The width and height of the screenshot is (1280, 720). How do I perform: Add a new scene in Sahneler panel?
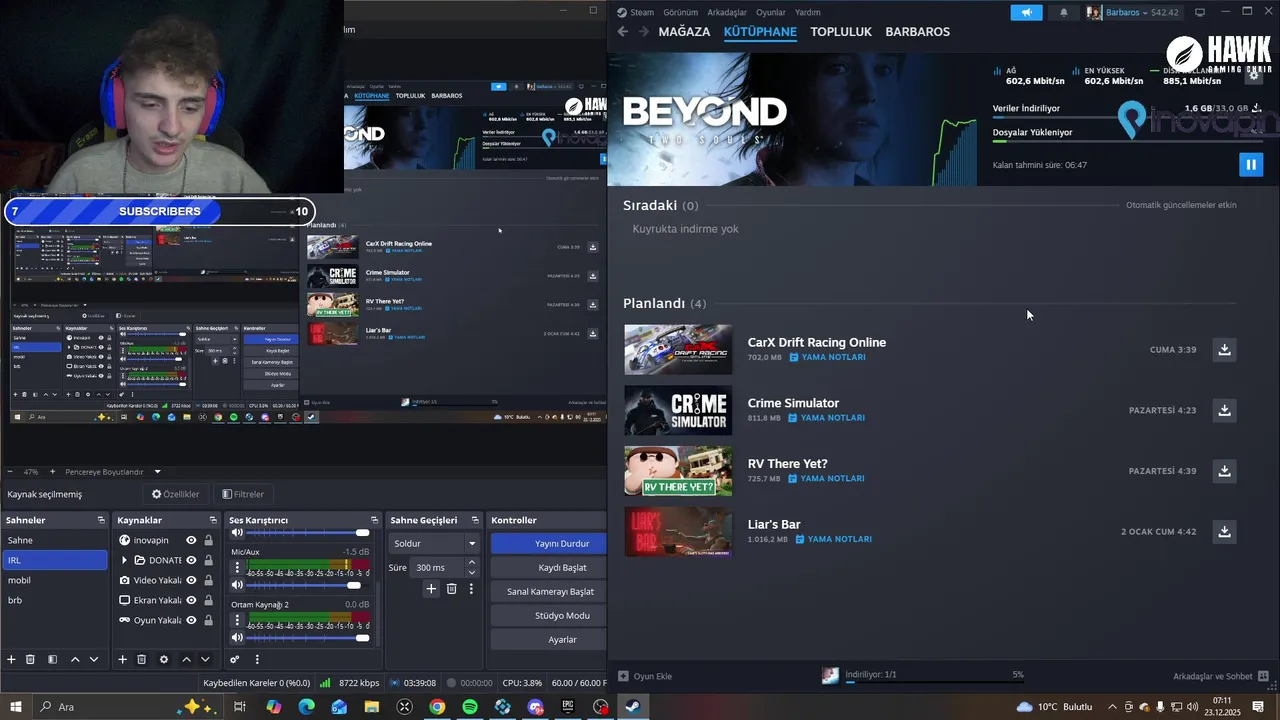click(12, 659)
